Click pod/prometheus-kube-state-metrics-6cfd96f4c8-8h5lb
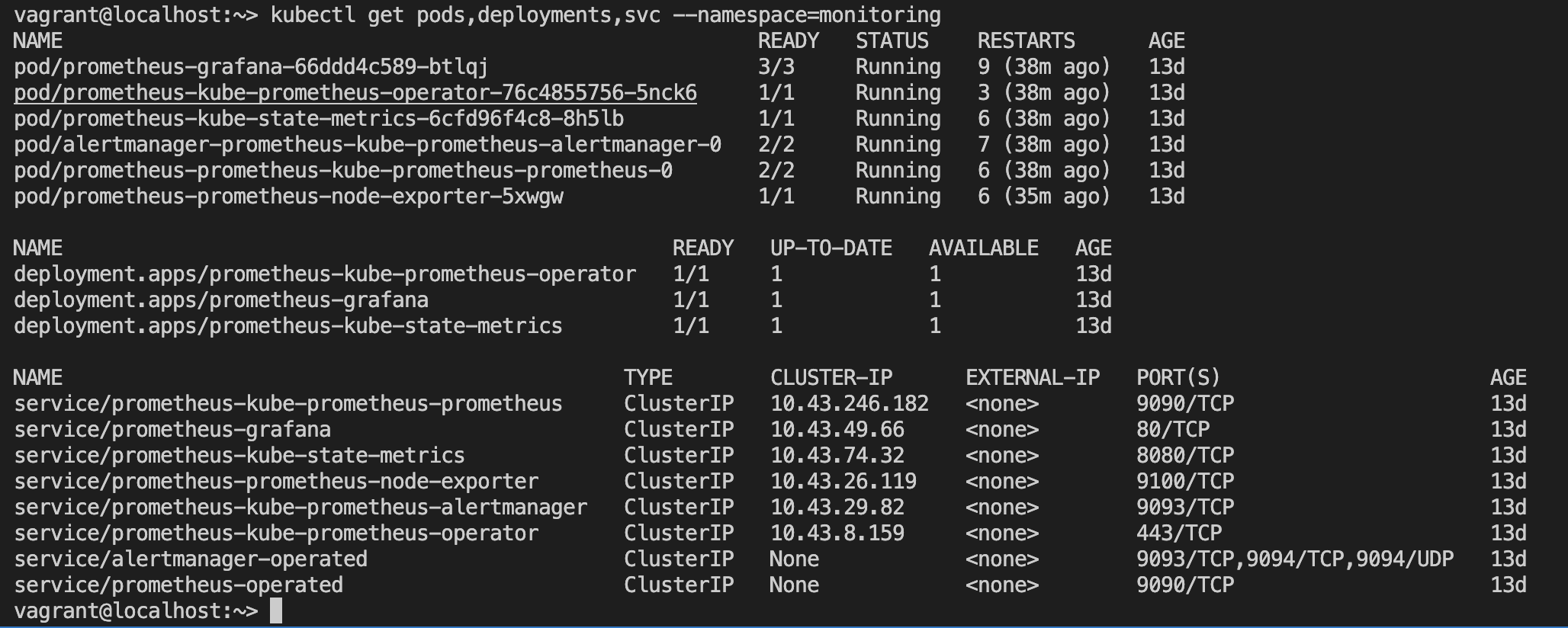 point(319,119)
